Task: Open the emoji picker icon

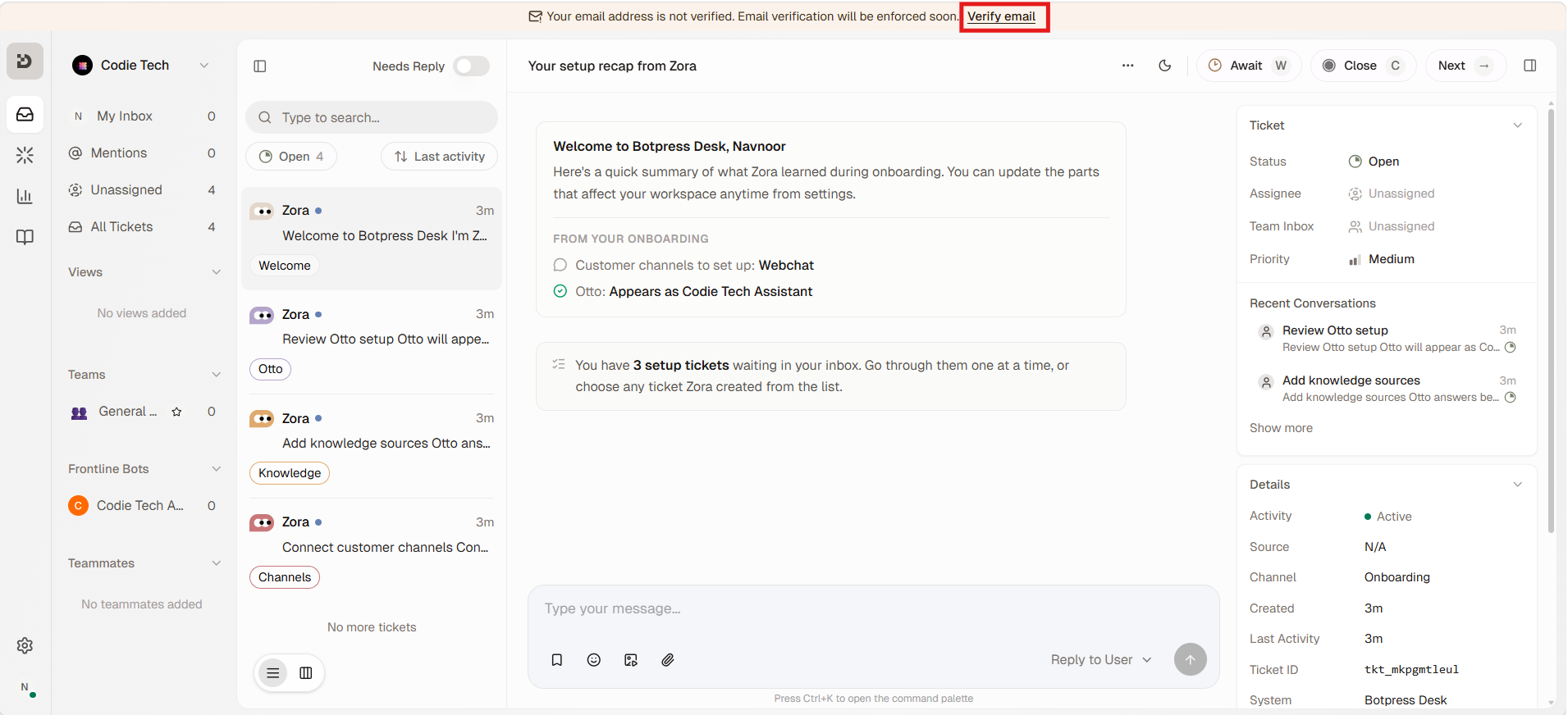Action: 594,660
